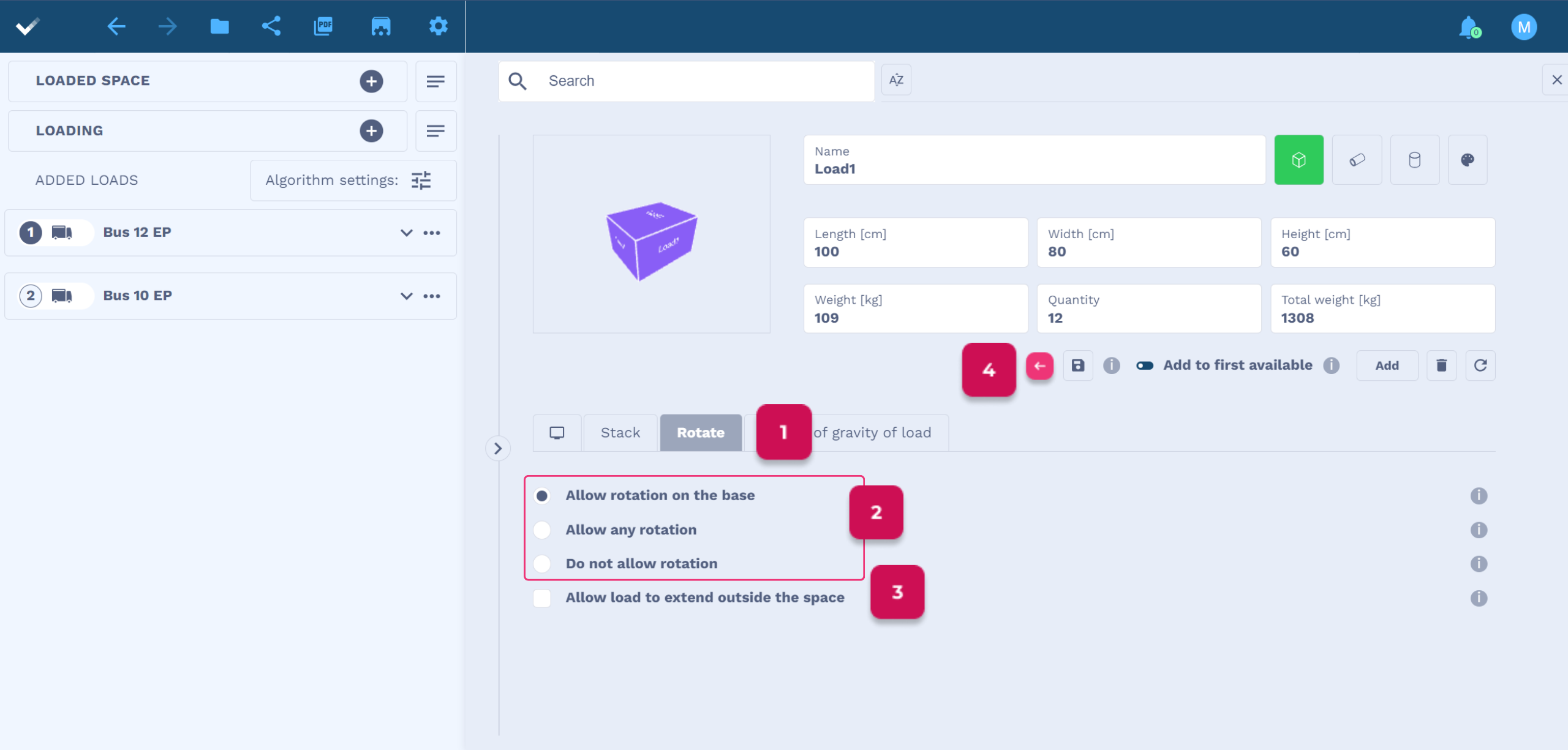Screen dimensions: 1568x750
Task: Delete load with the trash icon
Action: [x=1441, y=366]
